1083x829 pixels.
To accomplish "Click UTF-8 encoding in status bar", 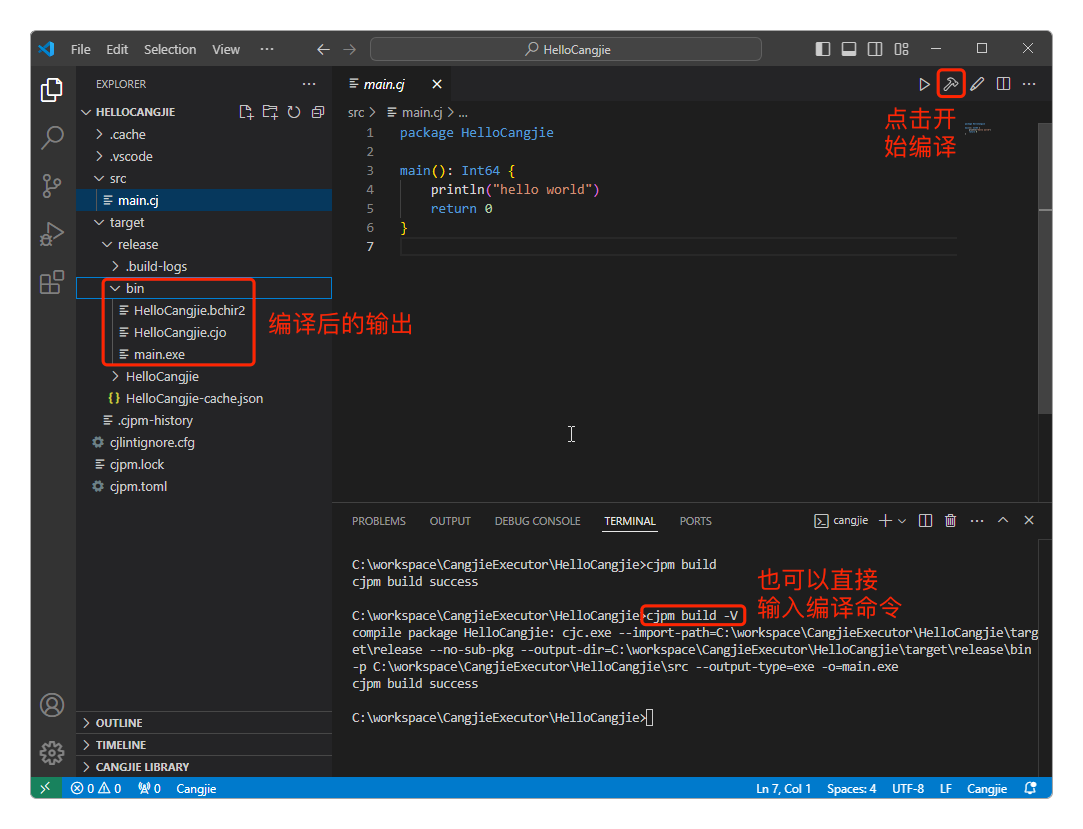I will click(x=908, y=788).
